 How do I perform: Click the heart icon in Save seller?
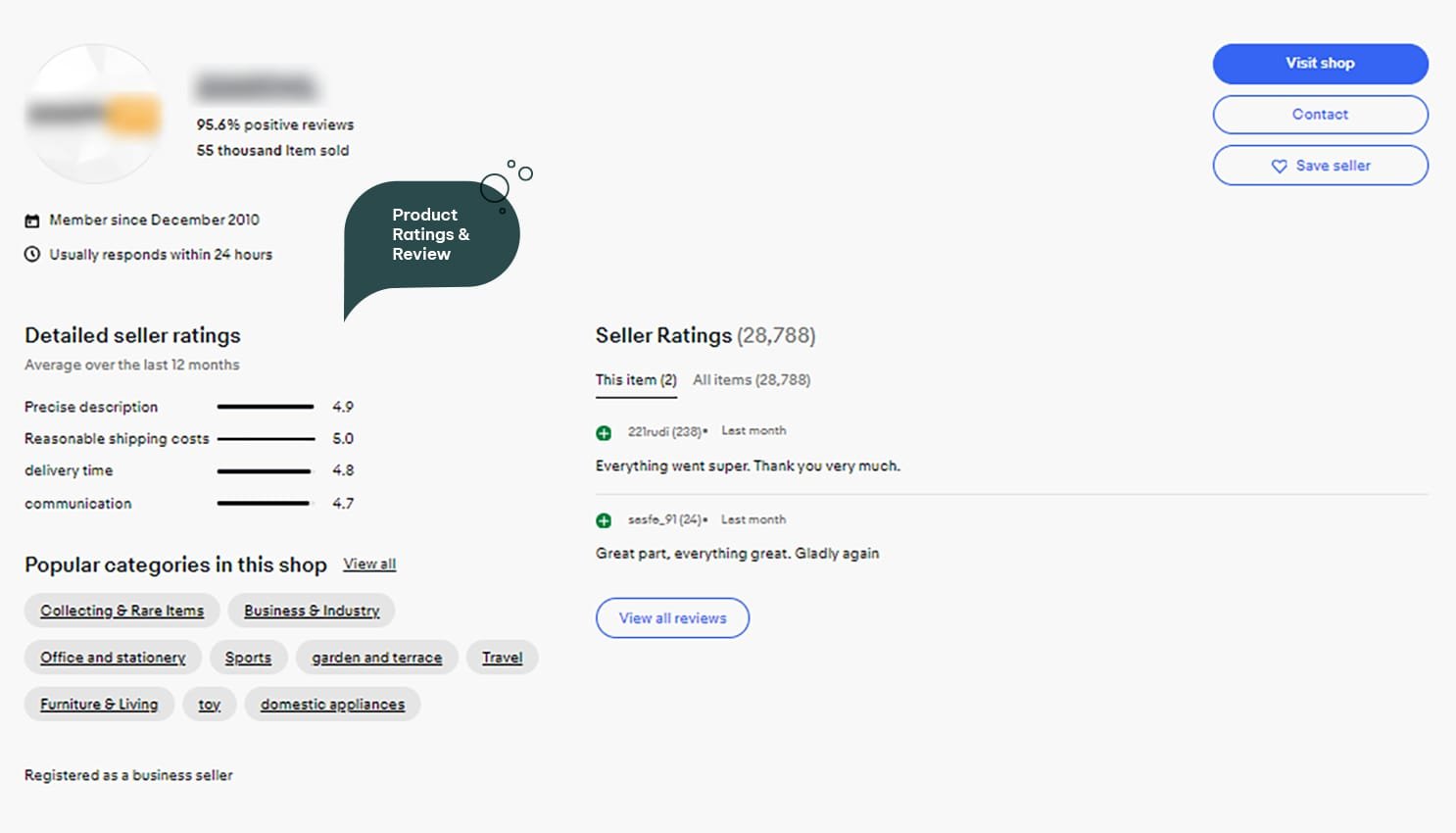[1279, 167]
